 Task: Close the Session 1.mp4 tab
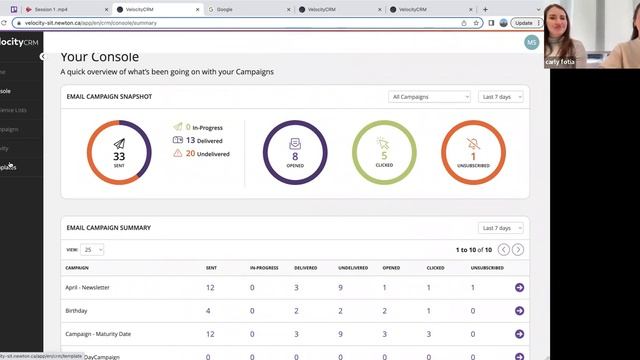[107, 9]
